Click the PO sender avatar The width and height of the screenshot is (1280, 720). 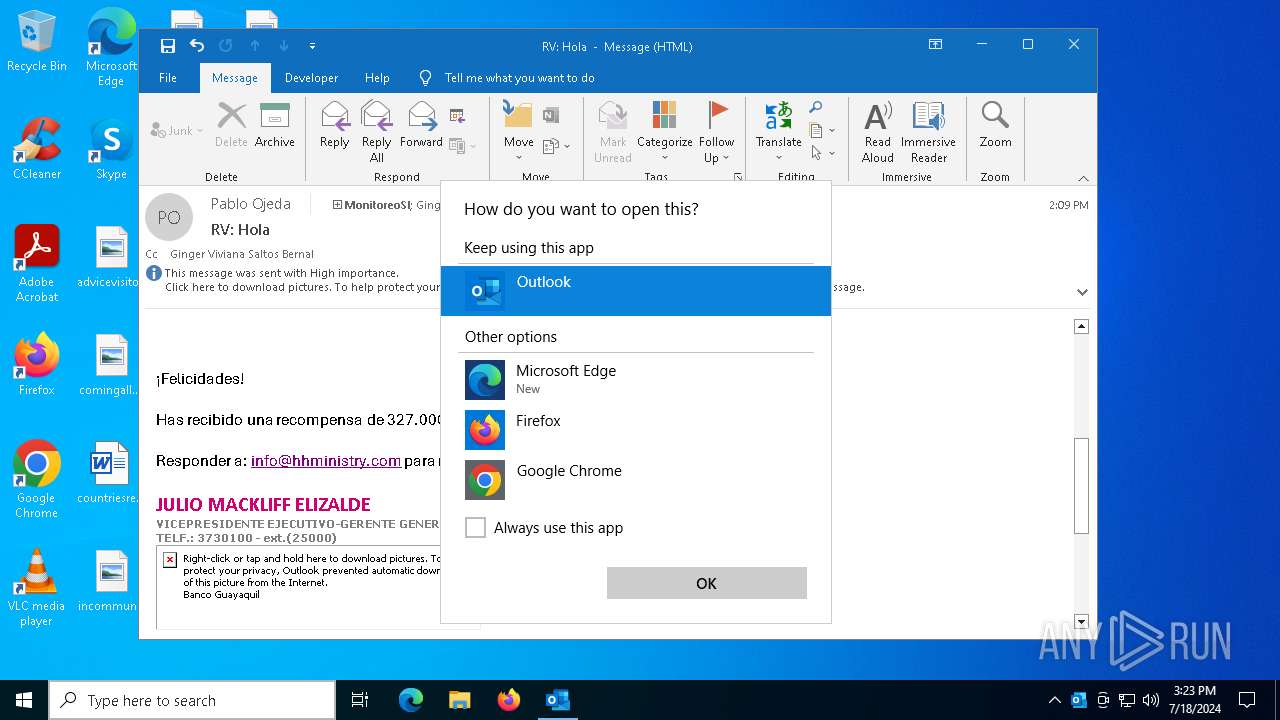(x=169, y=217)
